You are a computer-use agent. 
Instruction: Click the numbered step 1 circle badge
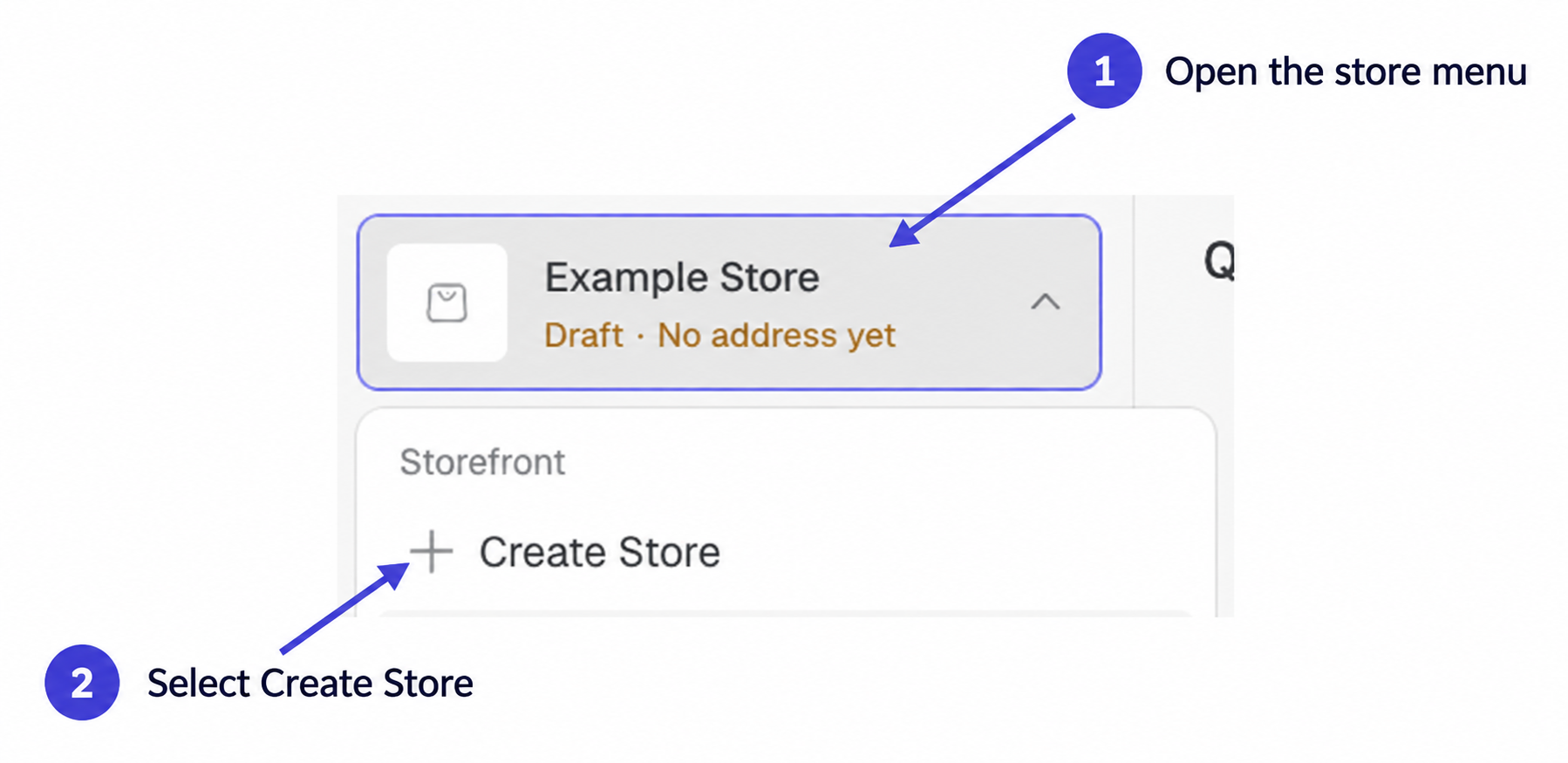(x=1104, y=71)
